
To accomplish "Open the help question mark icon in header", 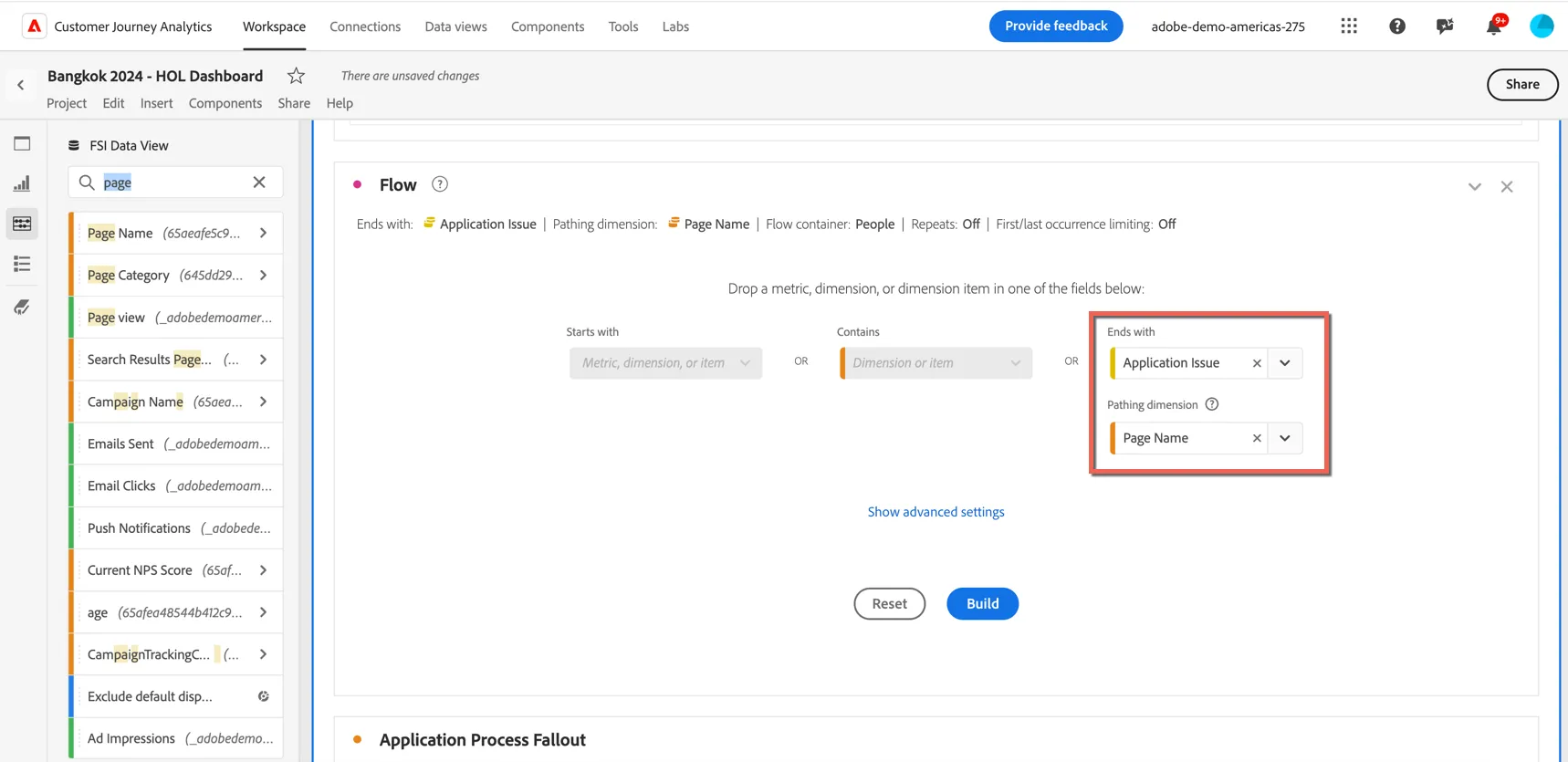I will (1397, 26).
